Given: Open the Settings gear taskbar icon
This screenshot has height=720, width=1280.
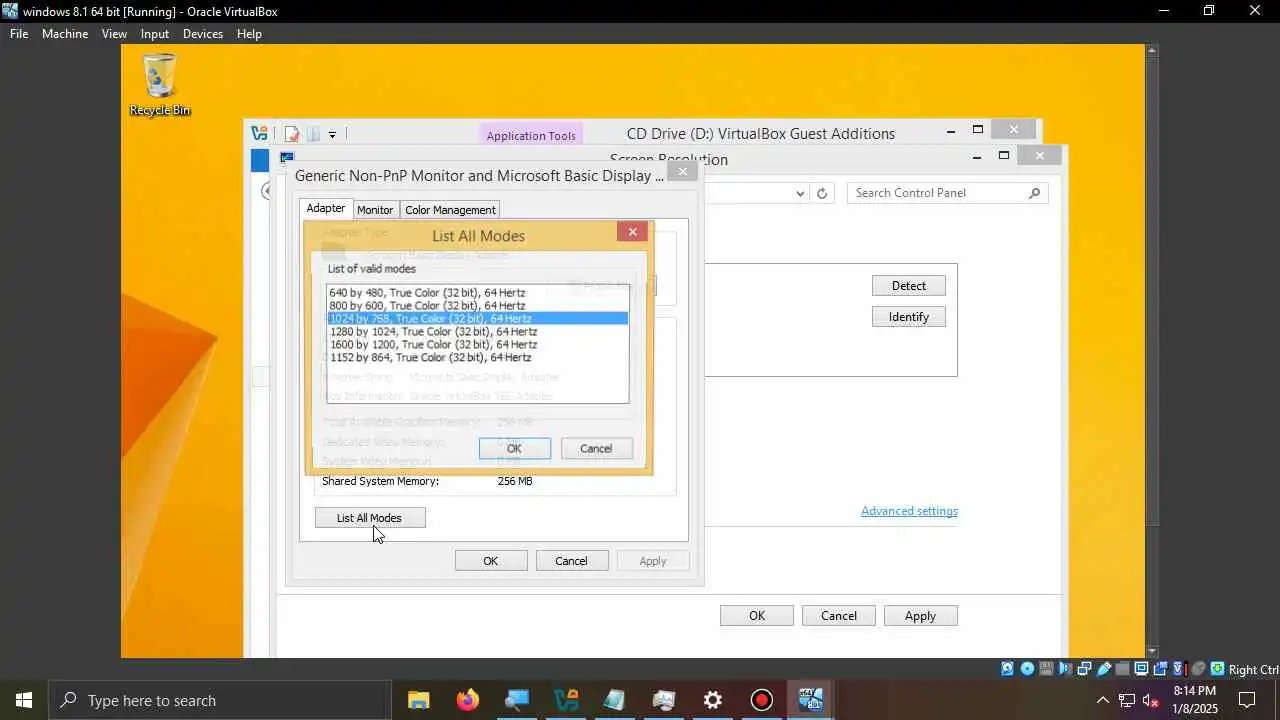Looking at the screenshot, I should coord(713,700).
